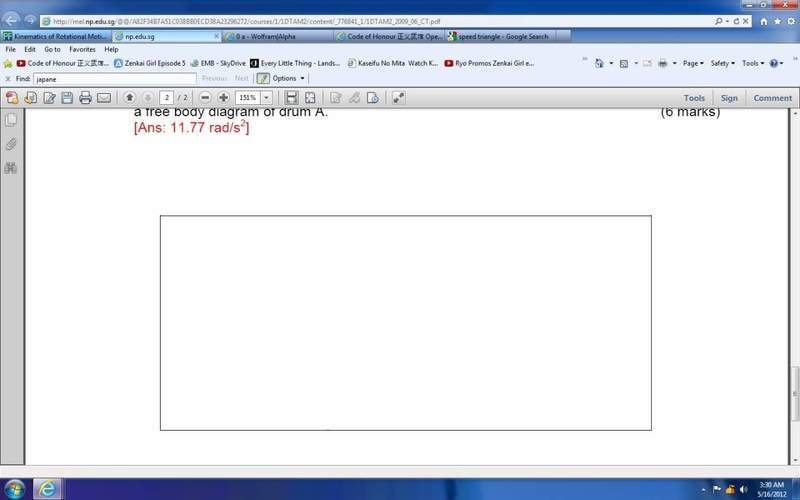The image size is (800, 500).
Task: Open the Zenkai Girl Episode 5 bookmark
Action: coord(150,63)
